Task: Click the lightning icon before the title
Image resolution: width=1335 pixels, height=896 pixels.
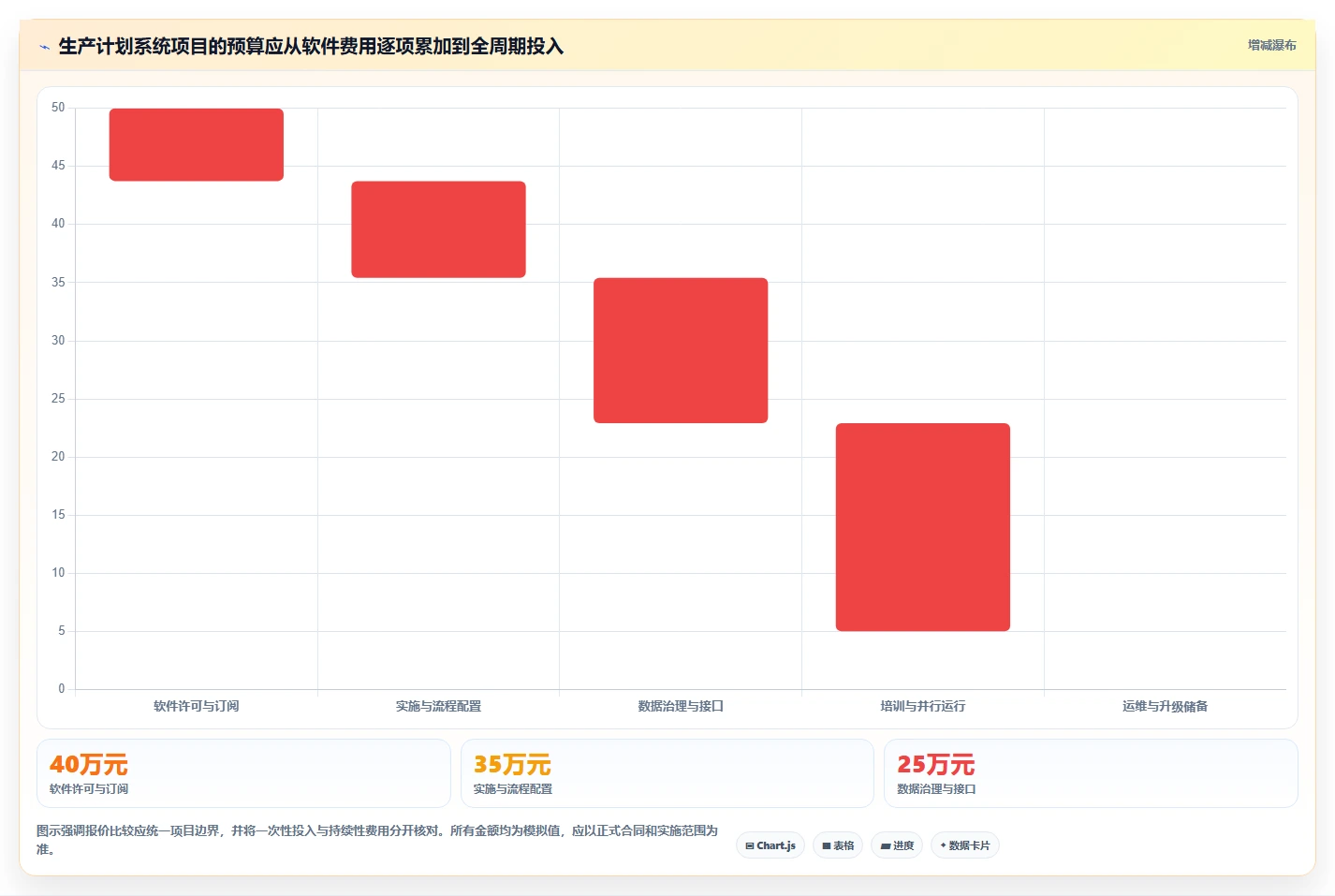Action: click(x=44, y=47)
